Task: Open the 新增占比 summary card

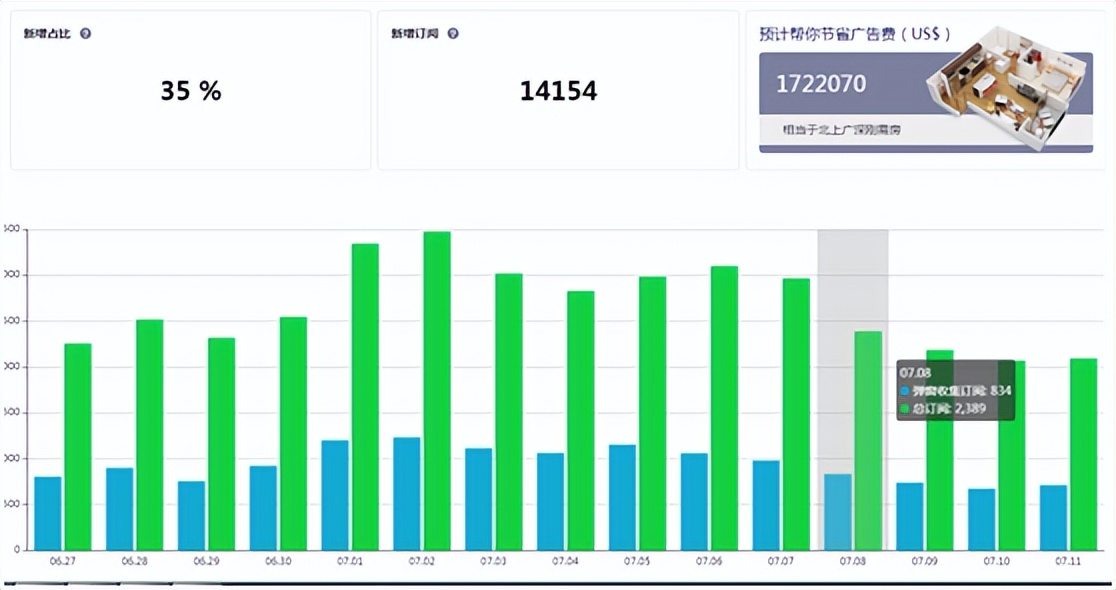Action: click(x=190, y=90)
